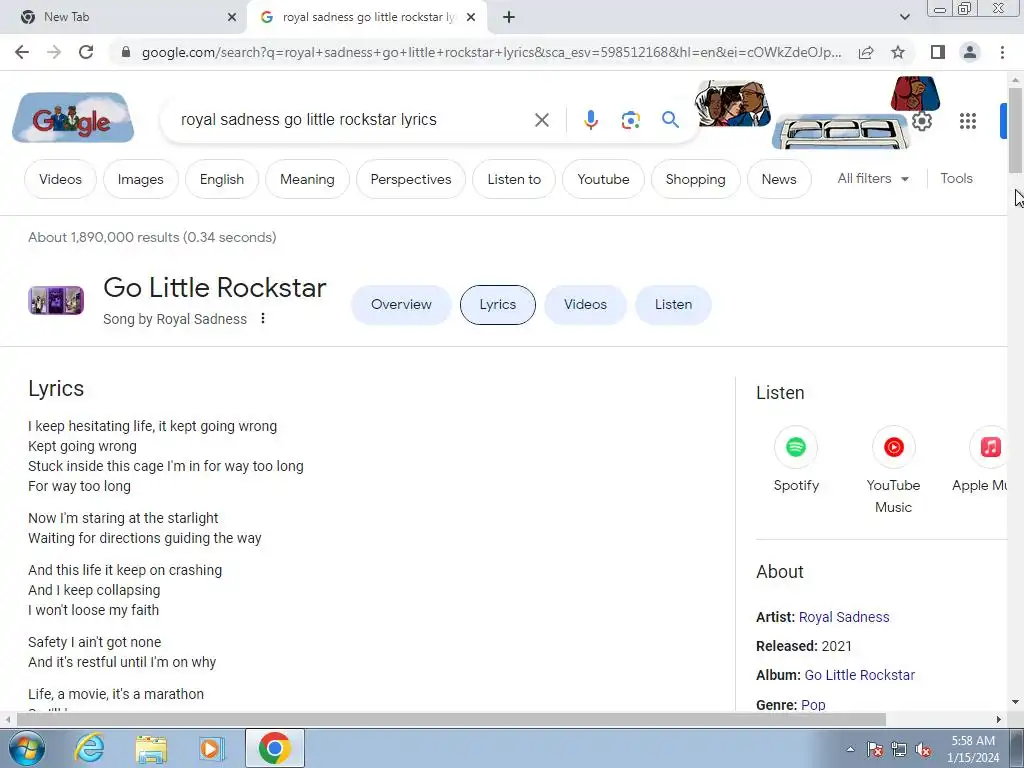Select the Listen to filter chip
The image size is (1024, 768).
pyautogui.click(x=514, y=179)
